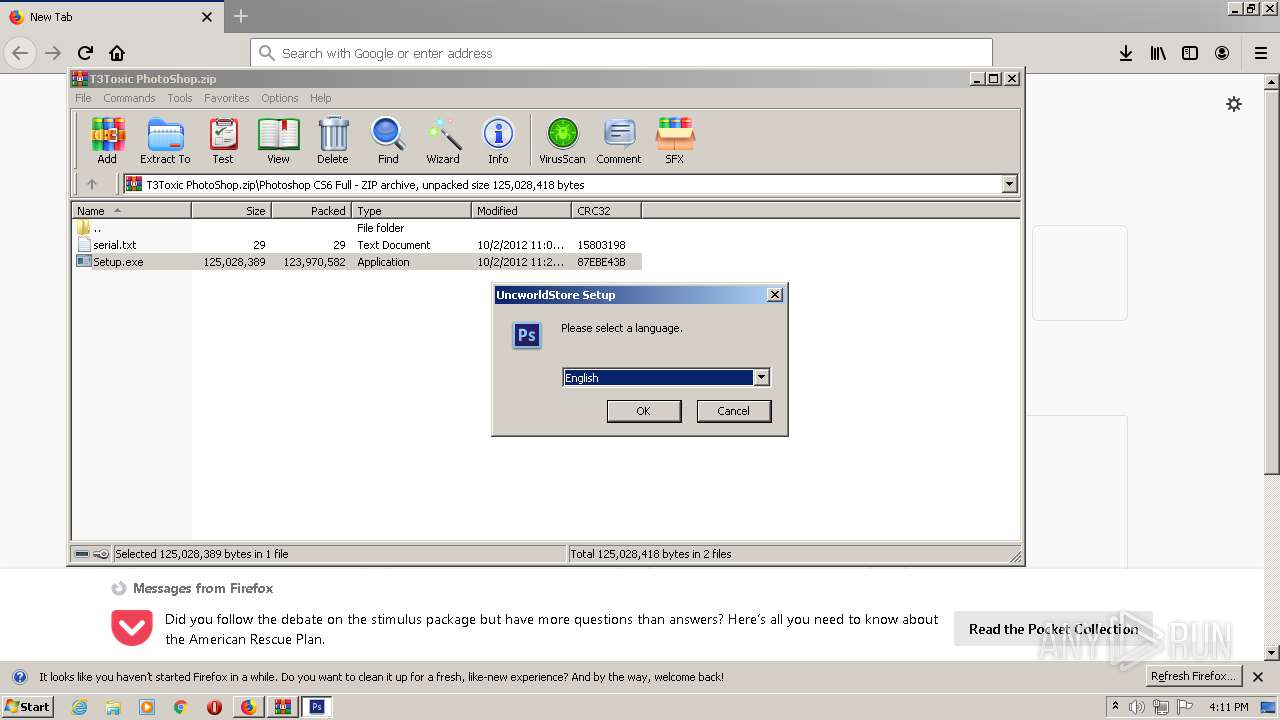Close the New Tab tab
This screenshot has height=720, width=1280.
[x=207, y=17]
